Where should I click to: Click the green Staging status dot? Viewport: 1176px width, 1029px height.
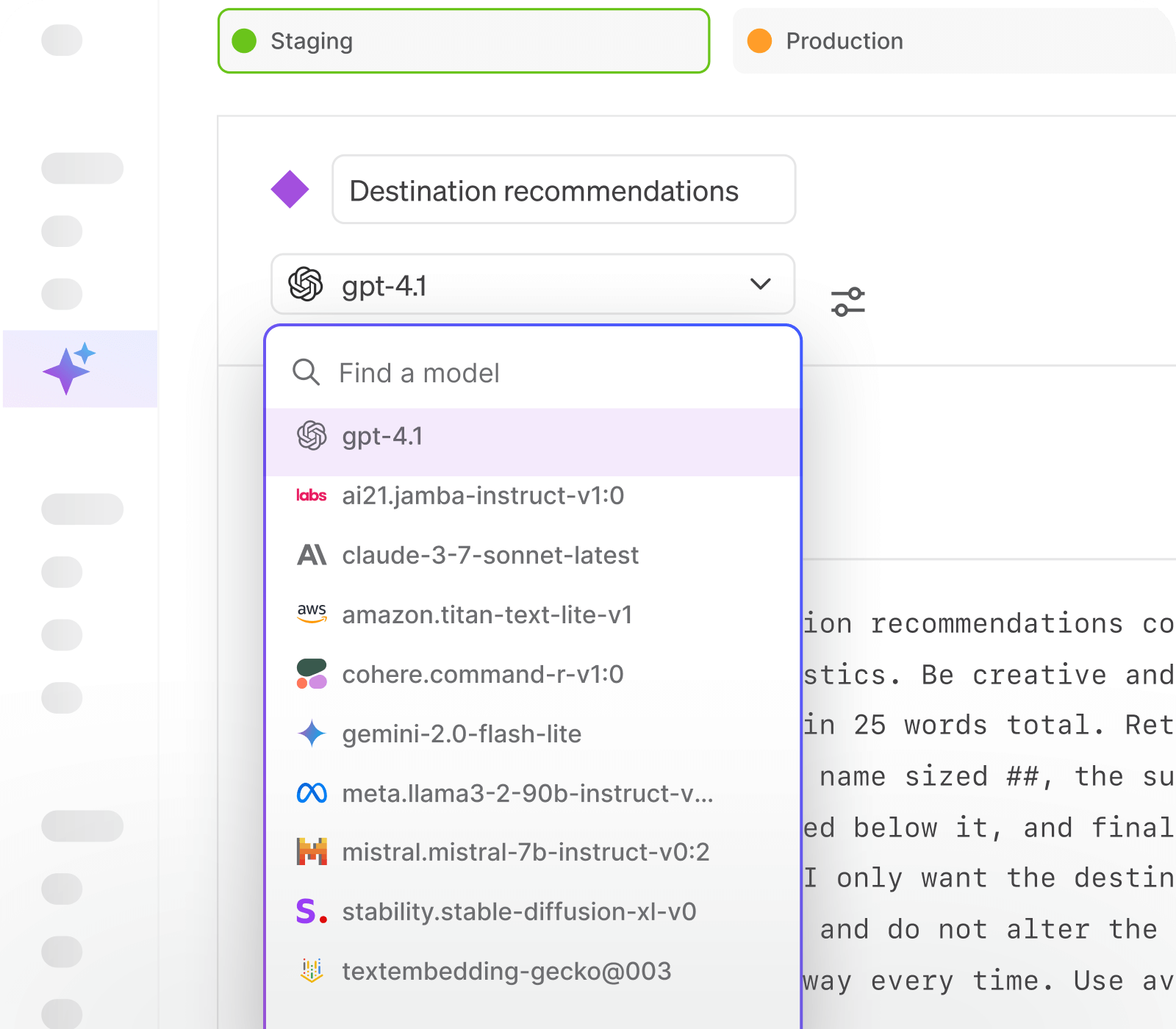point(244,41)
